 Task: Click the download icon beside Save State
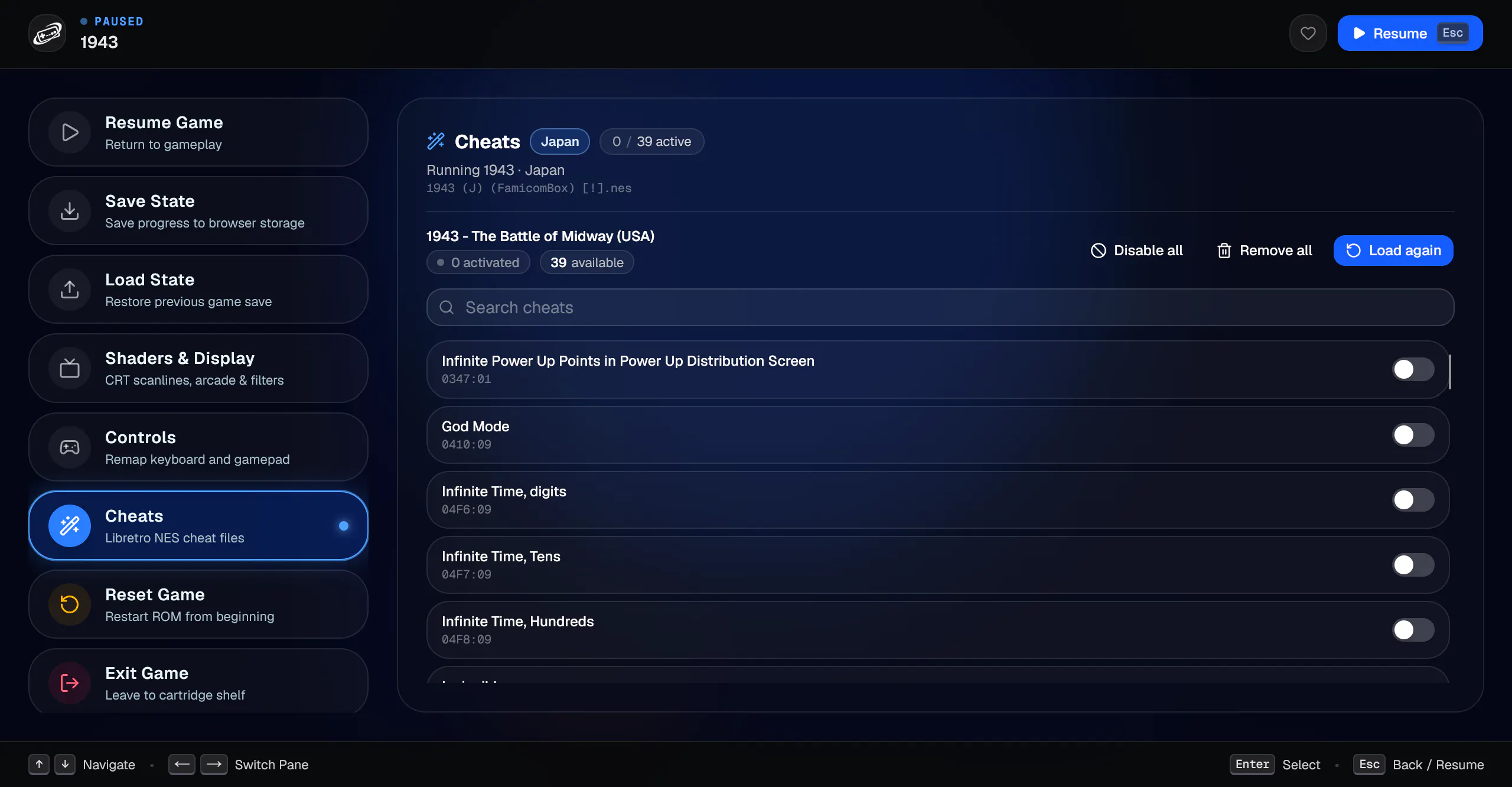[70, 211]
